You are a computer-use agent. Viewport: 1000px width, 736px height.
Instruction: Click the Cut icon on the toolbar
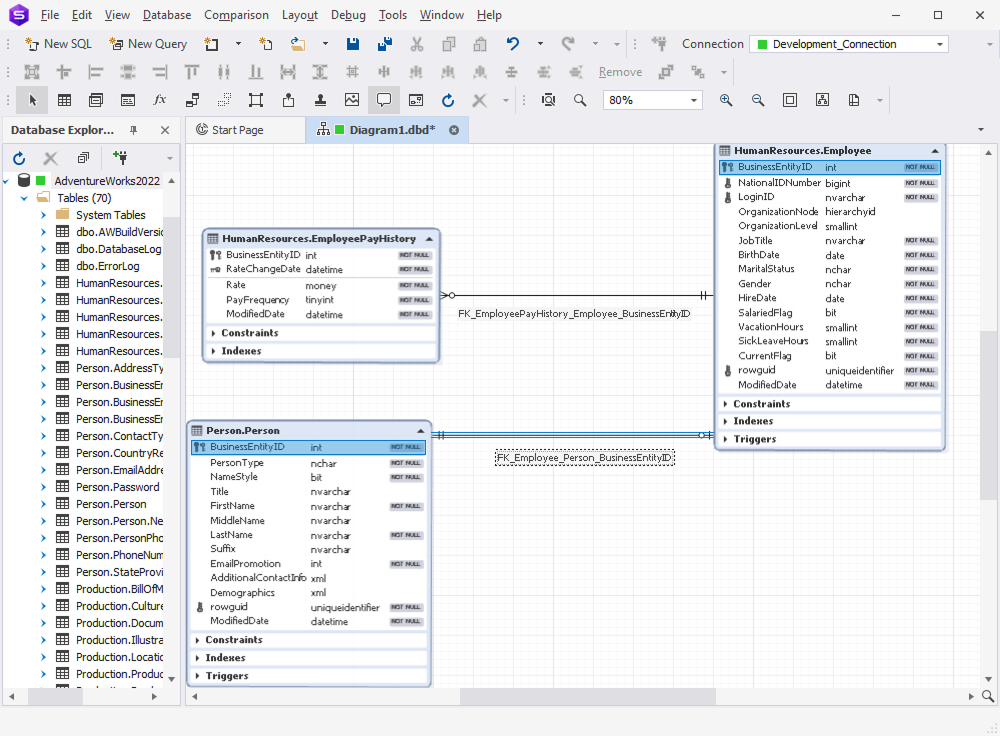tap(416, 44)
